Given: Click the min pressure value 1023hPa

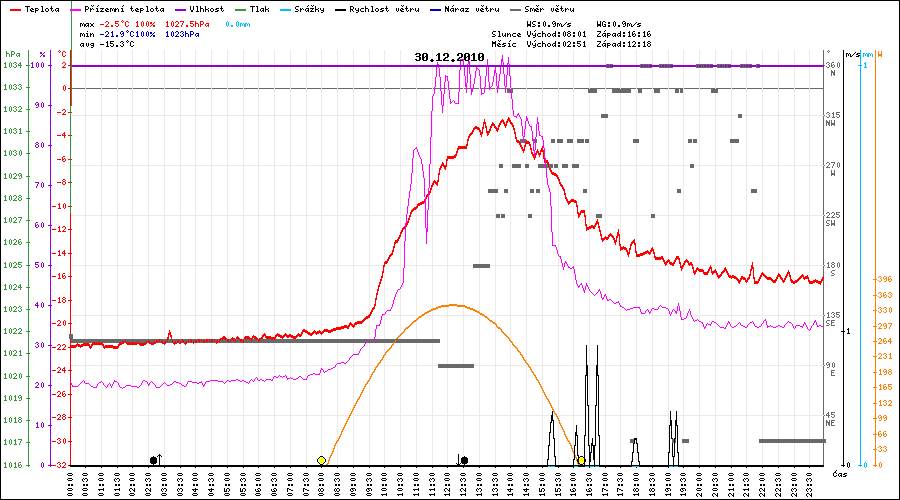Looking at the screenshot, I should (x=182, y=34).
